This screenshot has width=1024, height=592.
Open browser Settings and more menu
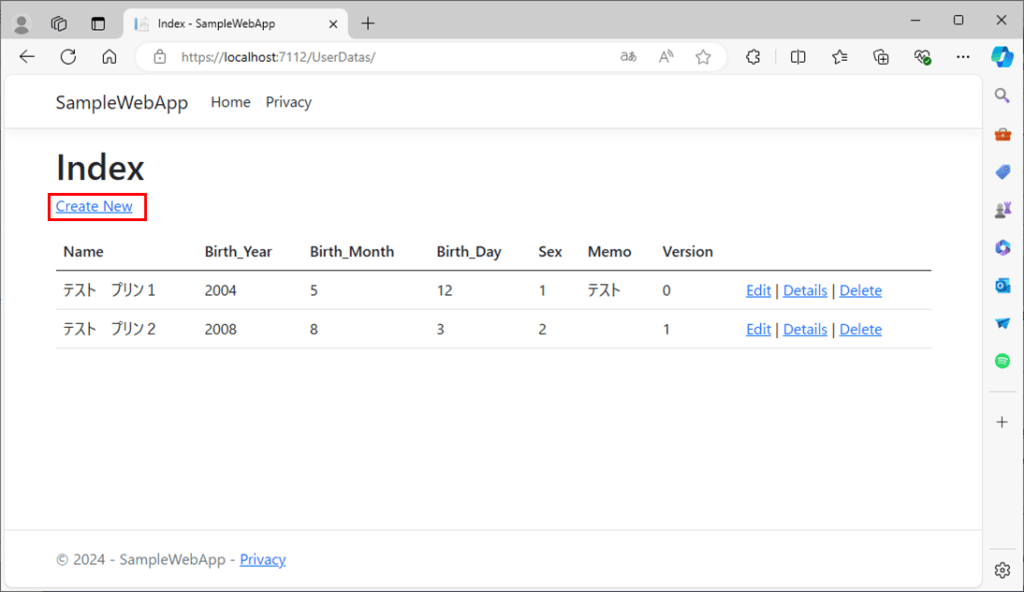963,57
